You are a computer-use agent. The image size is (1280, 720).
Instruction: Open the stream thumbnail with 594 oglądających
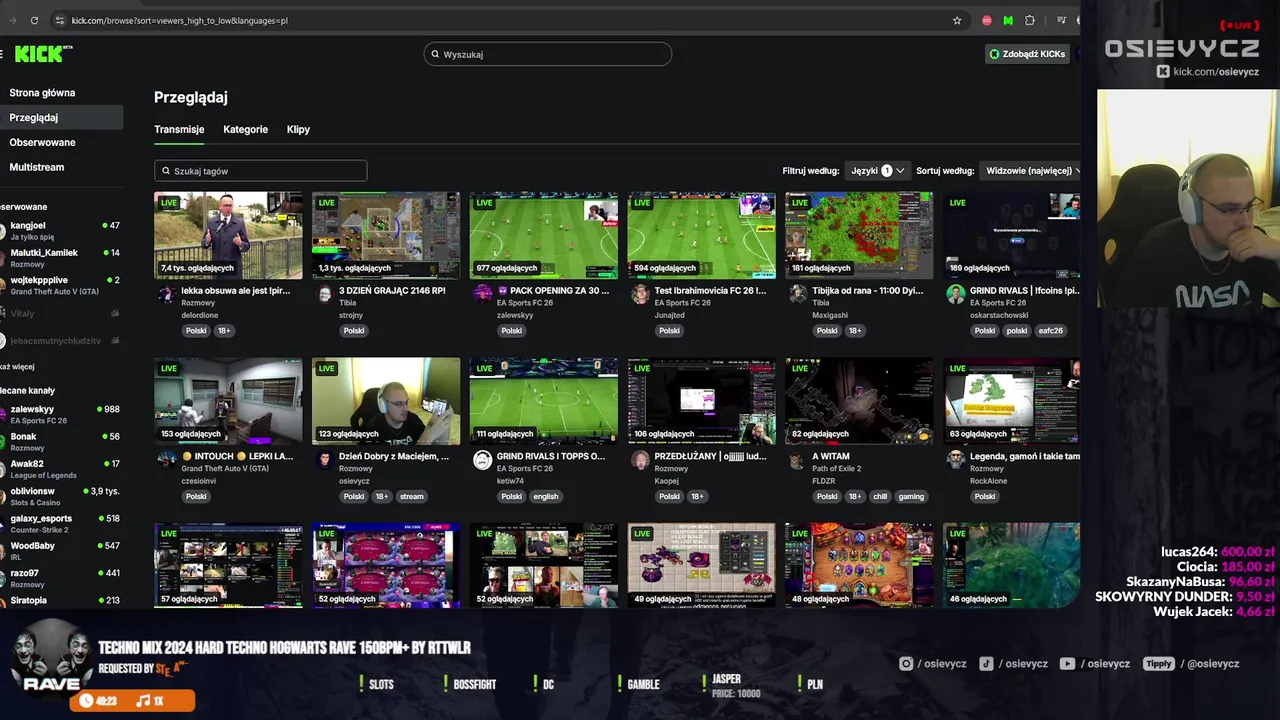pyautogui.click(x=702, y=235)
